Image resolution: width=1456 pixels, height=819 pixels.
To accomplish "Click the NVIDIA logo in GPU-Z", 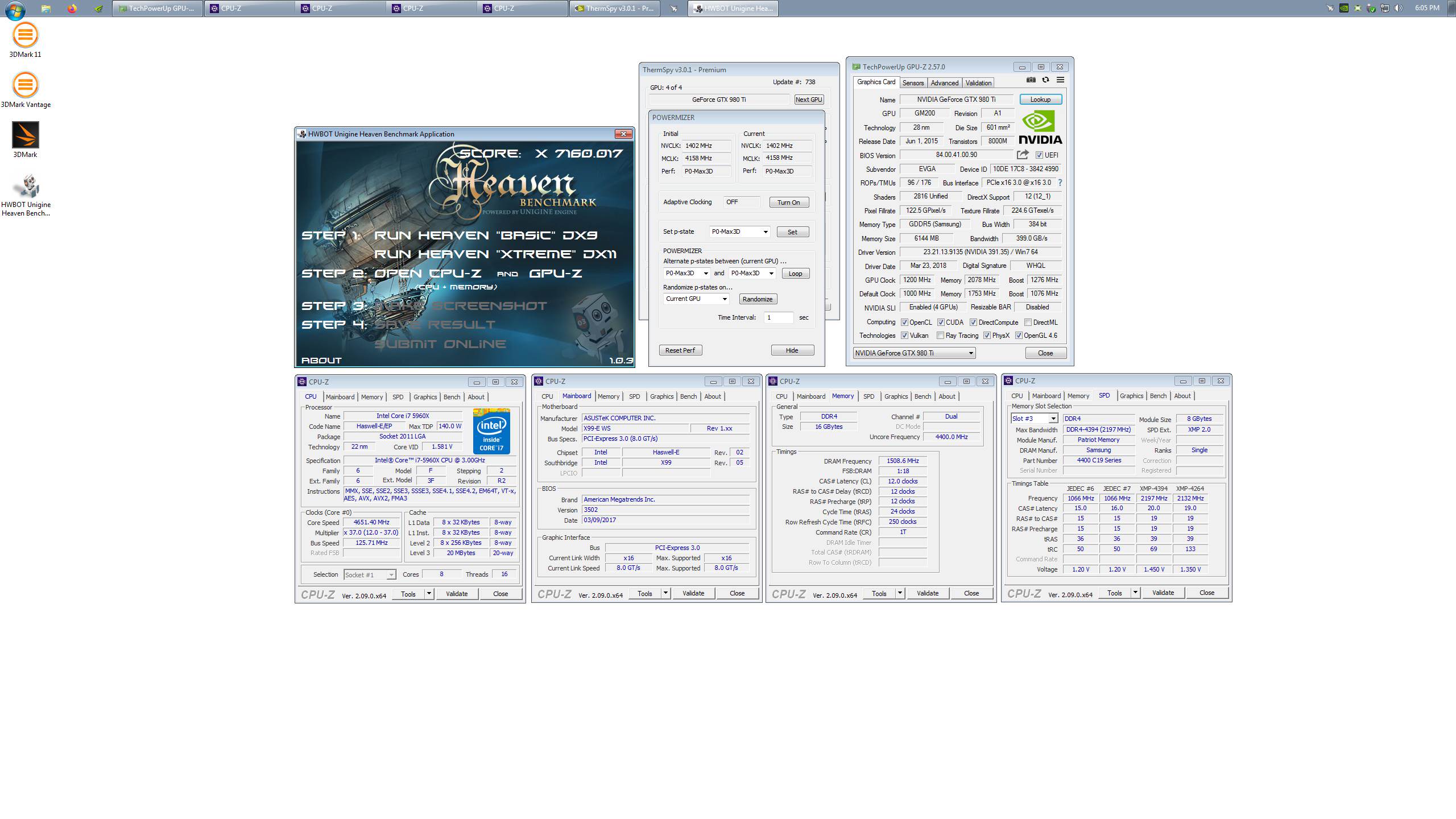I will point(1040,127).
